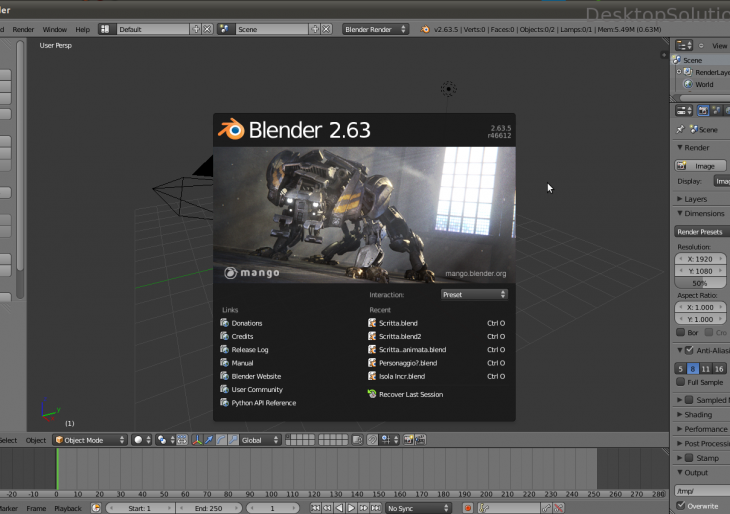Click the 50% resolution scale slider

point(701,283)
